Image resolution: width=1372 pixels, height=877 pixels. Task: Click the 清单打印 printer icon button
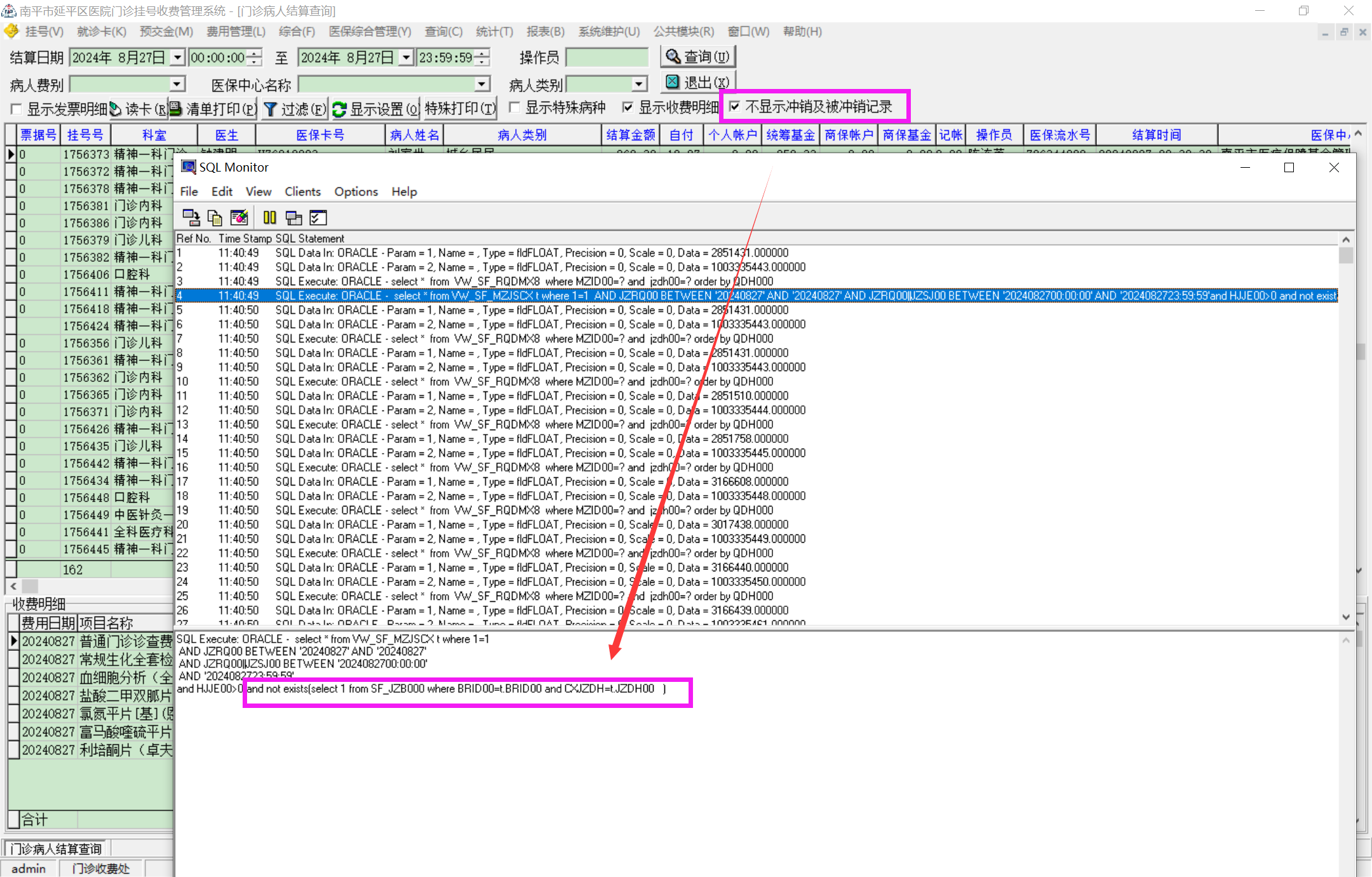[213, 109]
